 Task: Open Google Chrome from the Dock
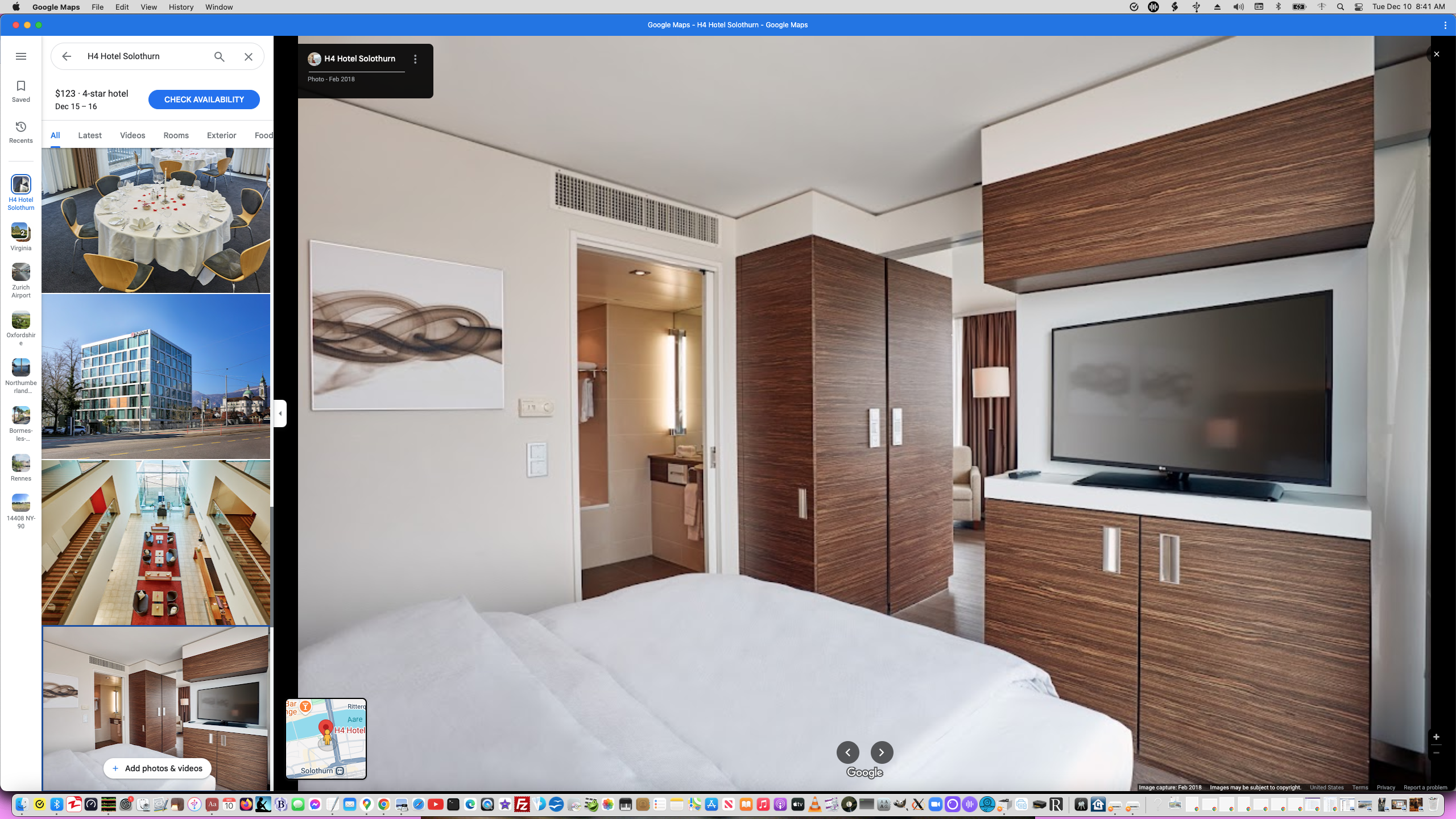click(x=384, y=805)
